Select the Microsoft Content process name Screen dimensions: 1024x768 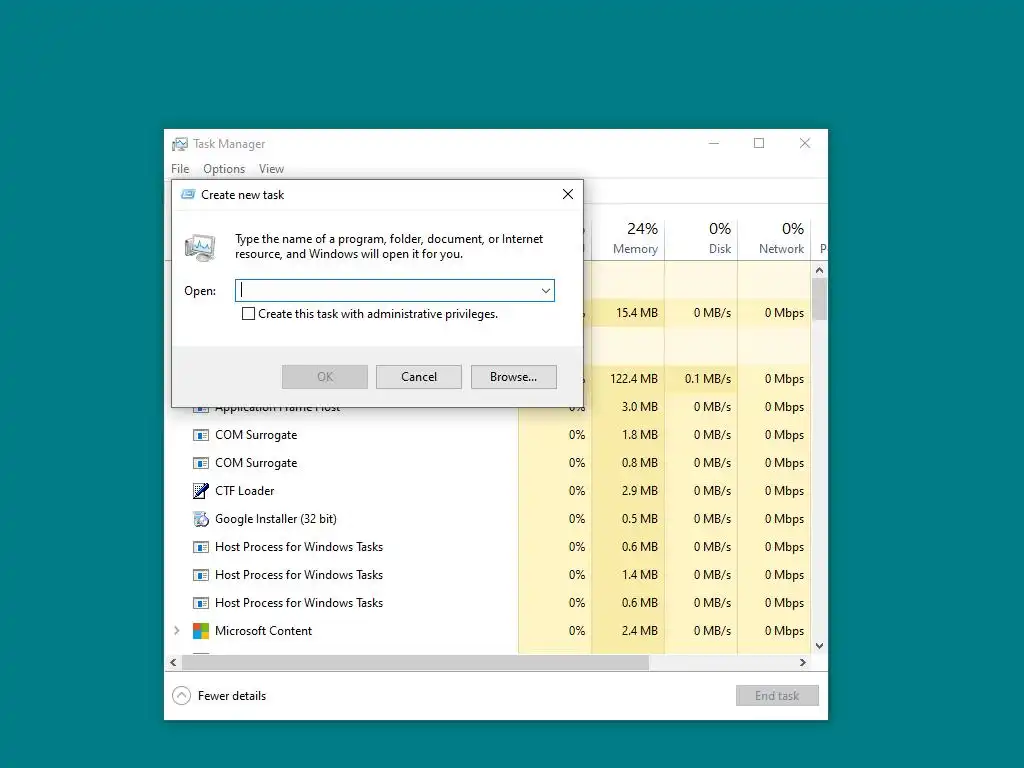tap(263, 631)
